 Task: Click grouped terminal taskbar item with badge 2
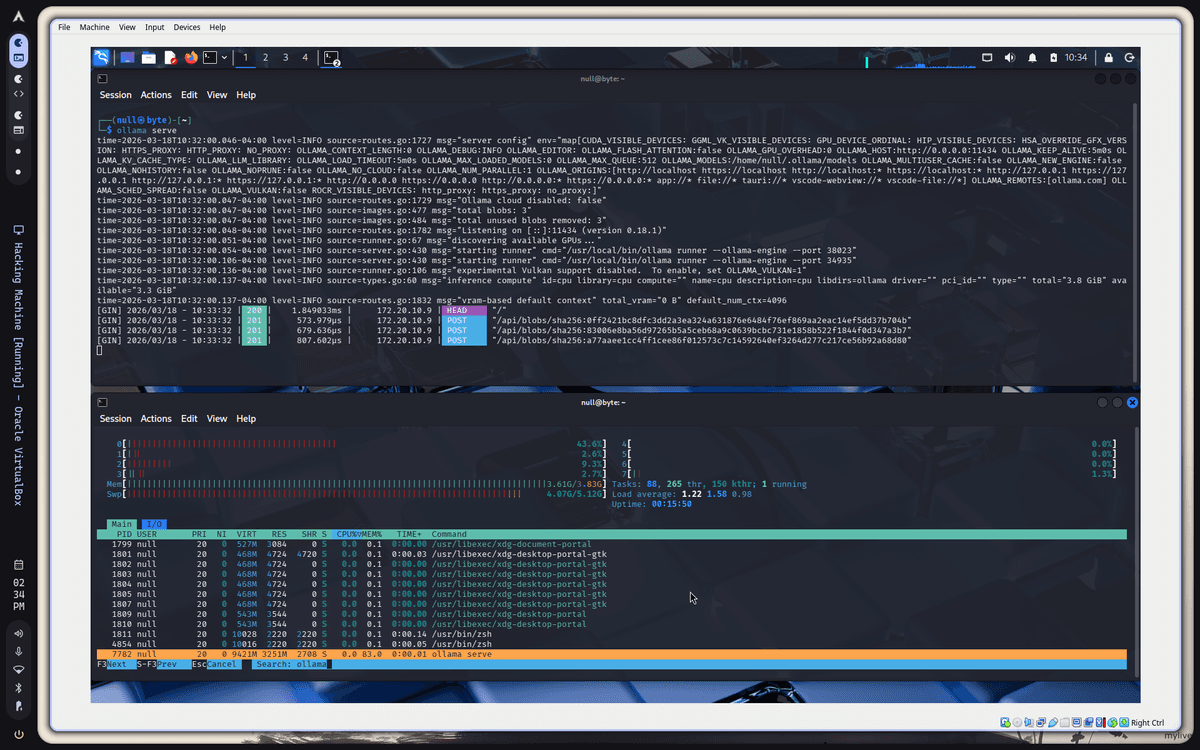332,58
